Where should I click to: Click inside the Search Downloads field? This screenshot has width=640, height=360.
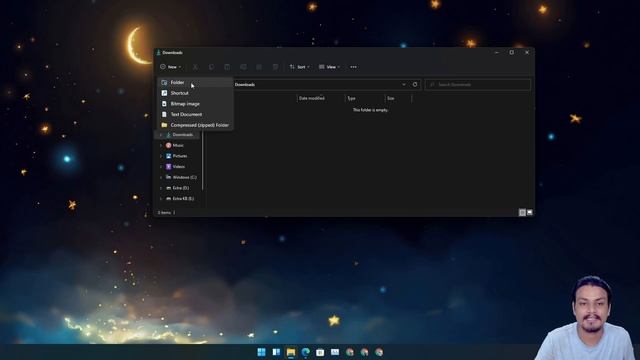tap(478, 84)
